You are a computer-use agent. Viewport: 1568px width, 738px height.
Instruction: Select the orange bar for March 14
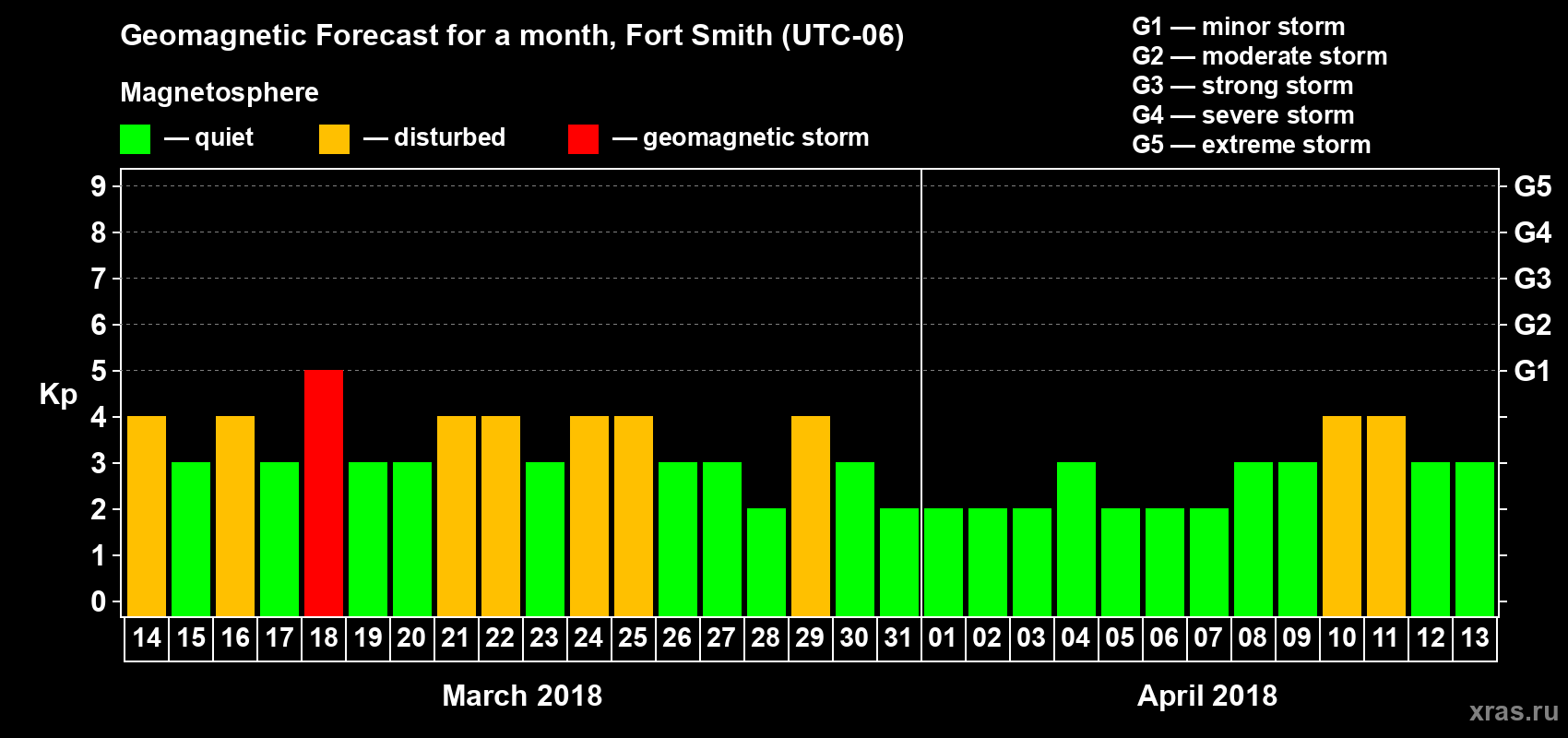[x=147, y=516]
